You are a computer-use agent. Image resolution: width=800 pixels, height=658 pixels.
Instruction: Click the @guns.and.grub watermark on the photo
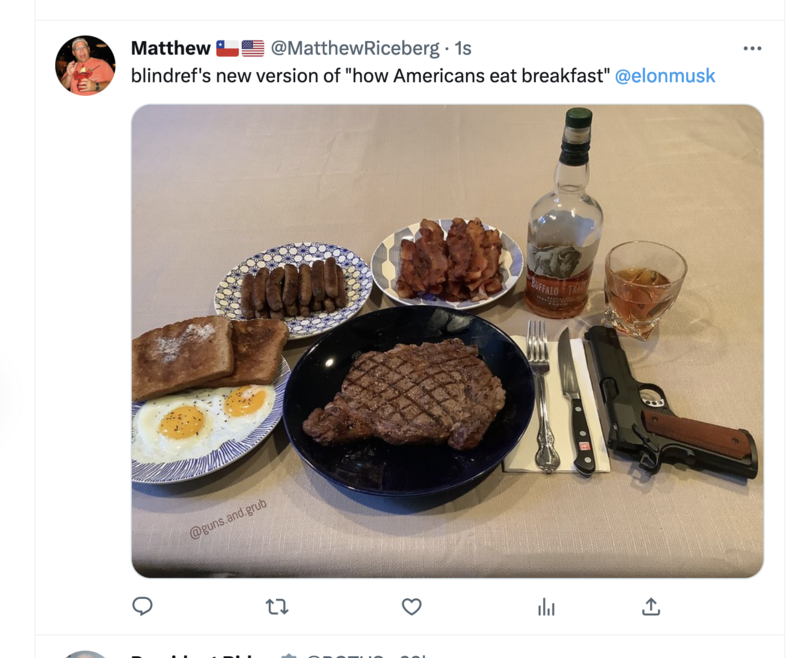[x=228, y=519]
